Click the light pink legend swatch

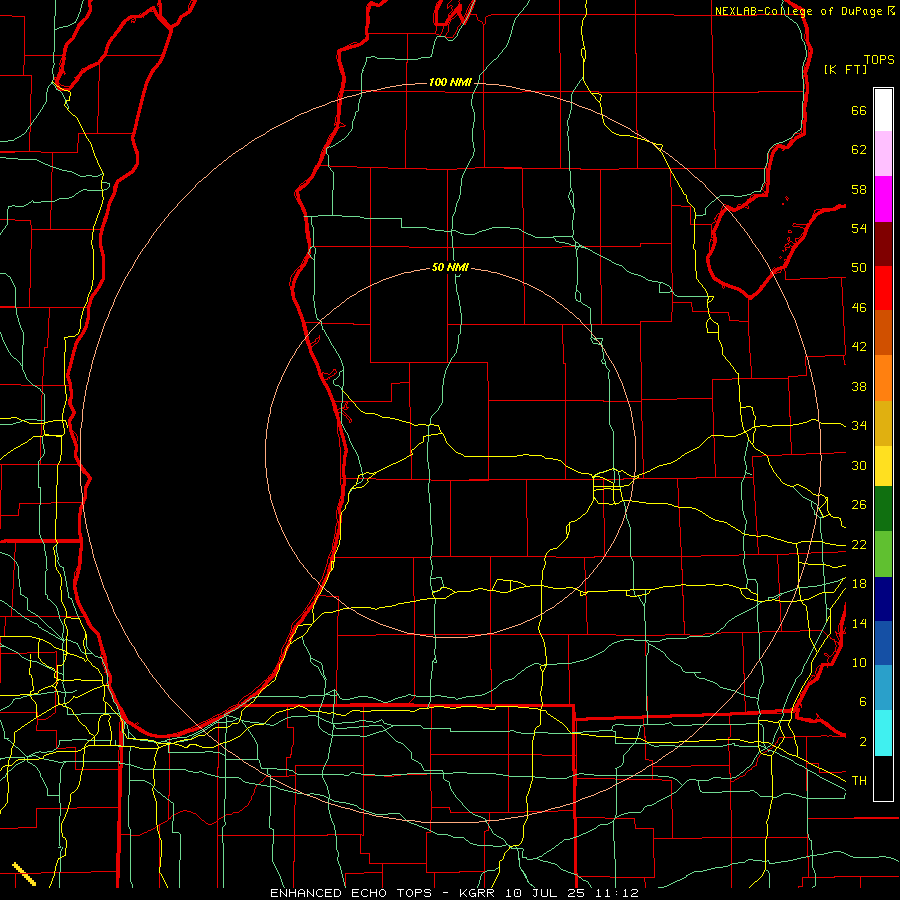(x=883, y=154)
